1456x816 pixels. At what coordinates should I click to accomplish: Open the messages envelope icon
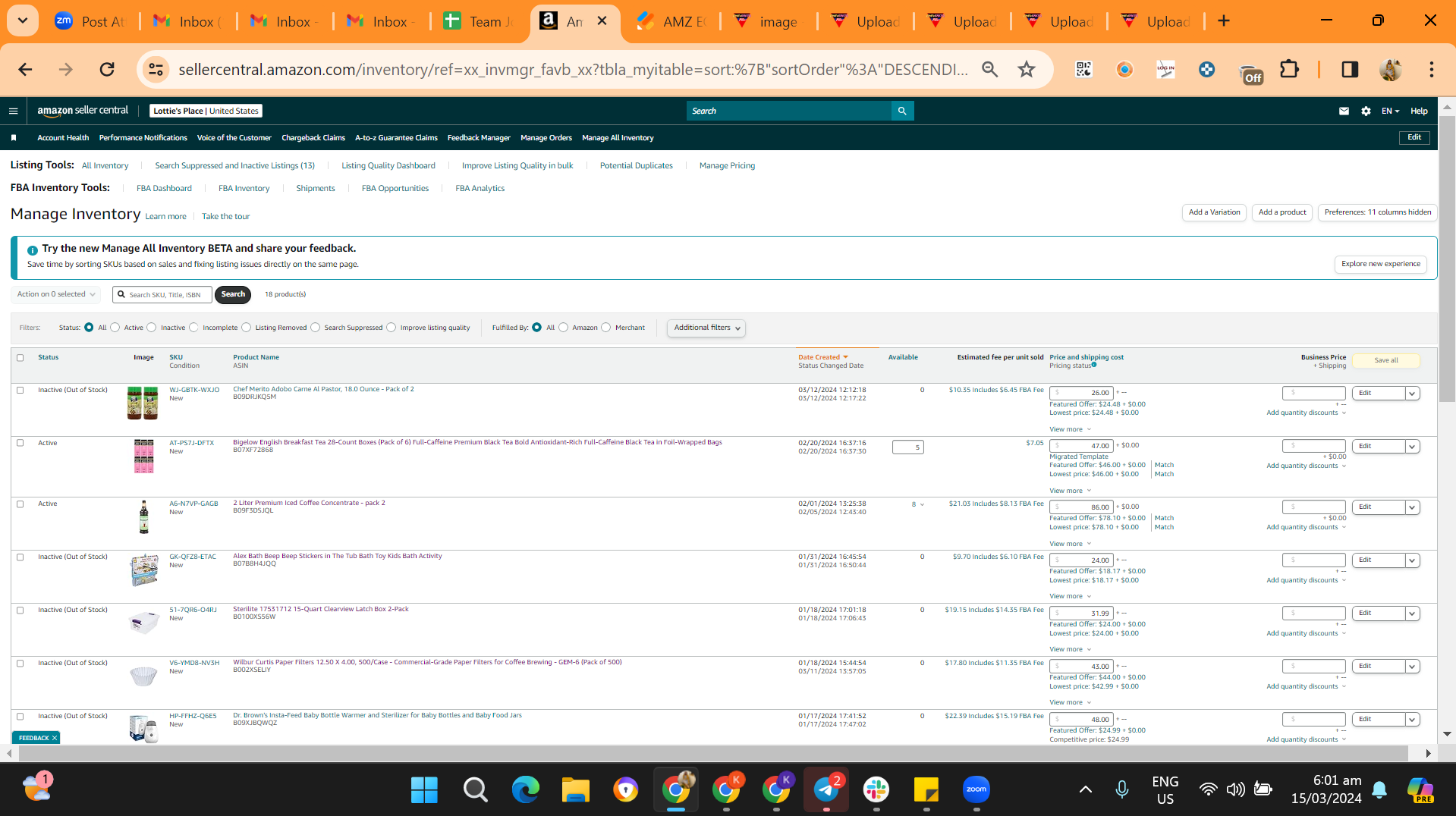[x=1344, y=111]
